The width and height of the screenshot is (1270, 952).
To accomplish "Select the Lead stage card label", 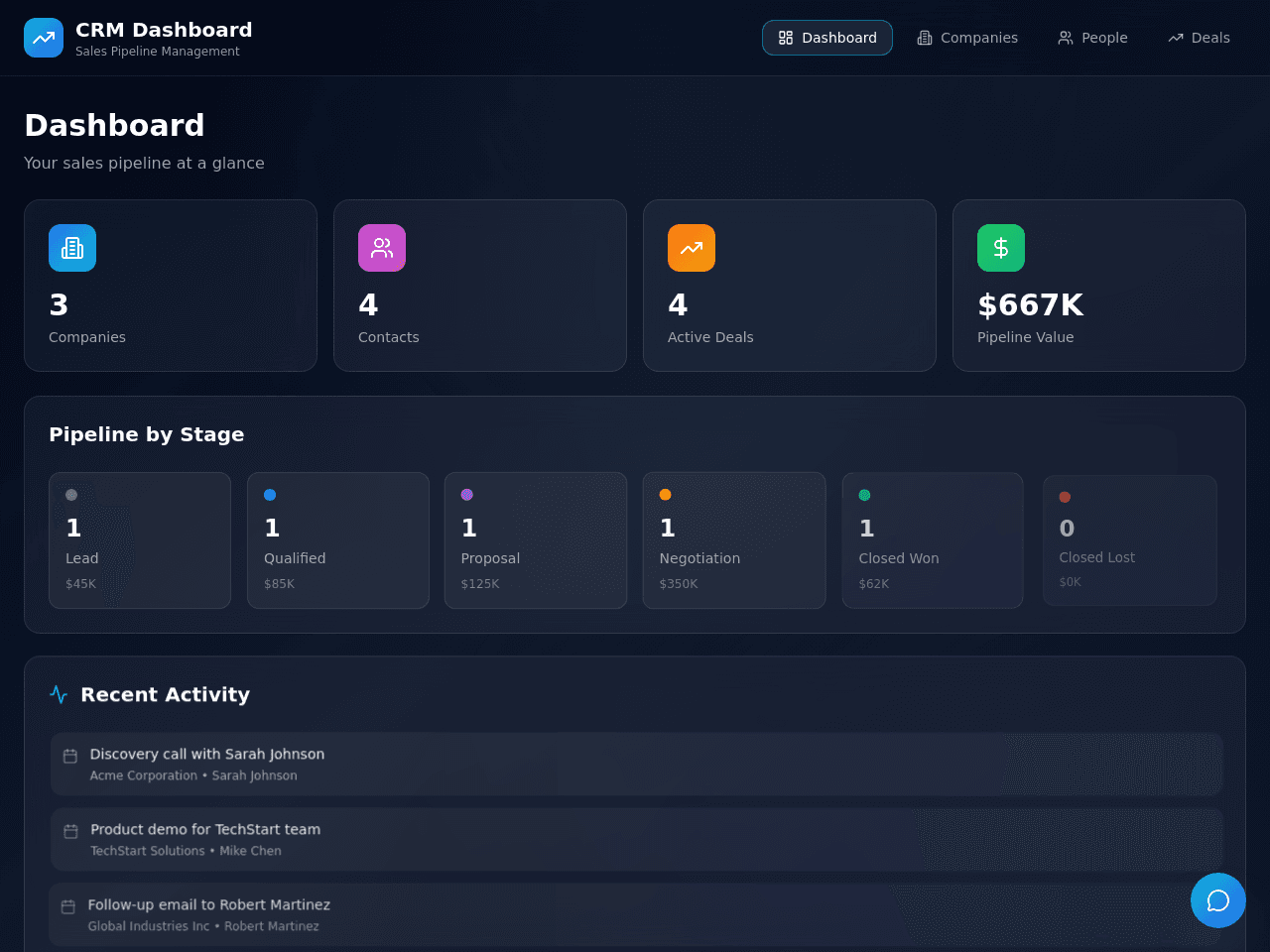I will tap(81, 558).
